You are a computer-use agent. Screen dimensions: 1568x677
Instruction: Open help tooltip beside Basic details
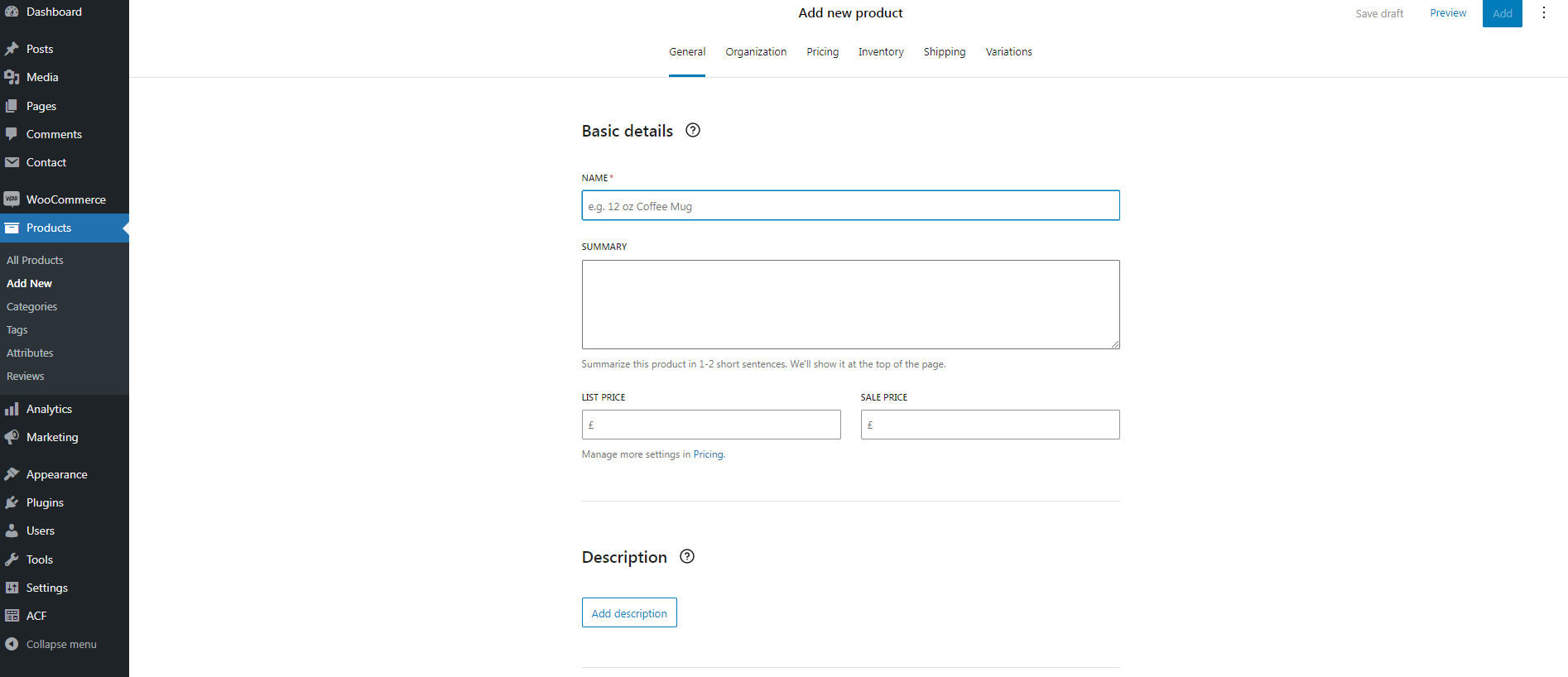pyautogui.click(x=693, y=130)
